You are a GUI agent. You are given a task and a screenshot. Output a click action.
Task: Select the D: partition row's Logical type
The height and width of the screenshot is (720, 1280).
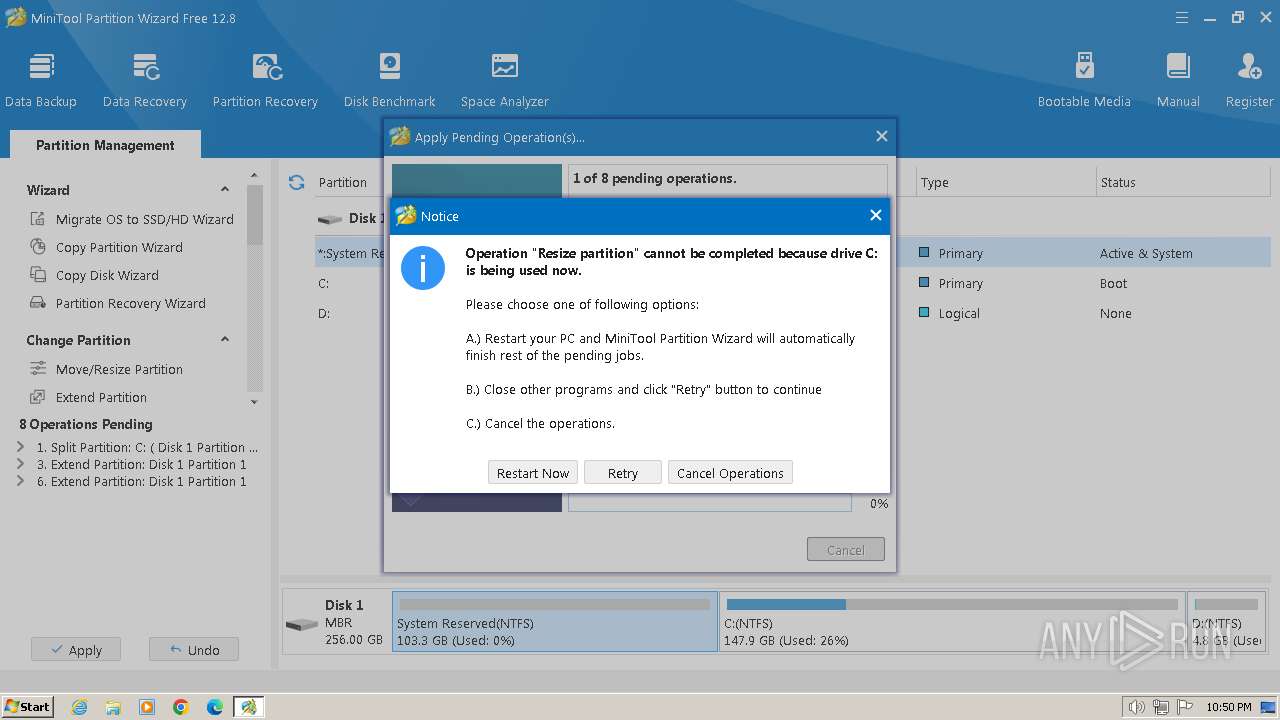[x=958, y=313]
